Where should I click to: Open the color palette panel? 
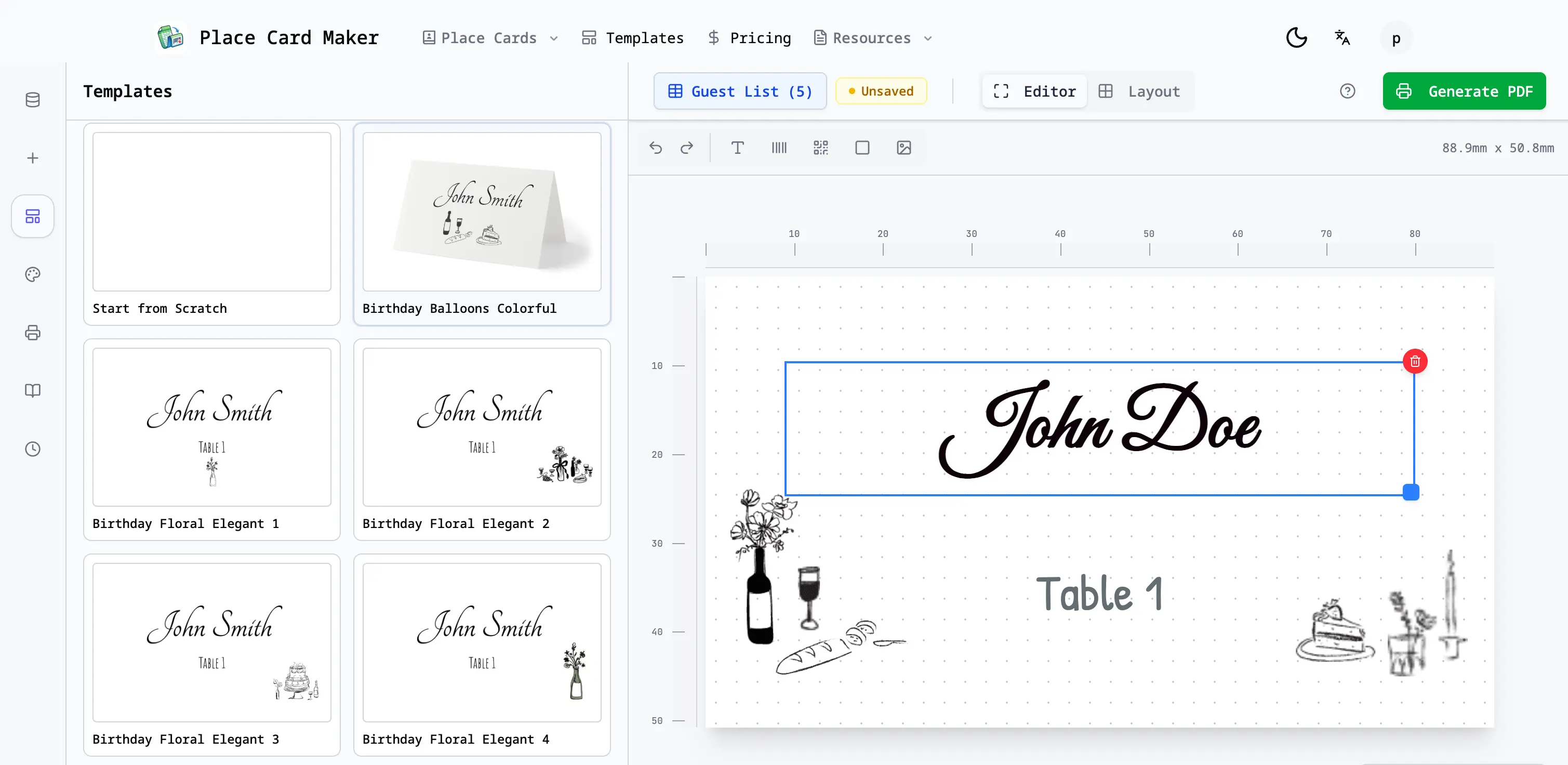point(32,274)
